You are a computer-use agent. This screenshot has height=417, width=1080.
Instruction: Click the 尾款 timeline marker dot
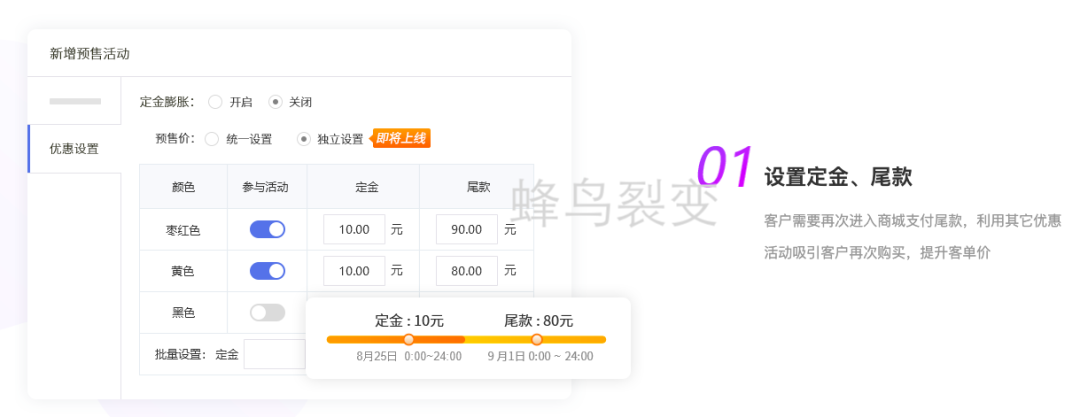click(537, 340)
